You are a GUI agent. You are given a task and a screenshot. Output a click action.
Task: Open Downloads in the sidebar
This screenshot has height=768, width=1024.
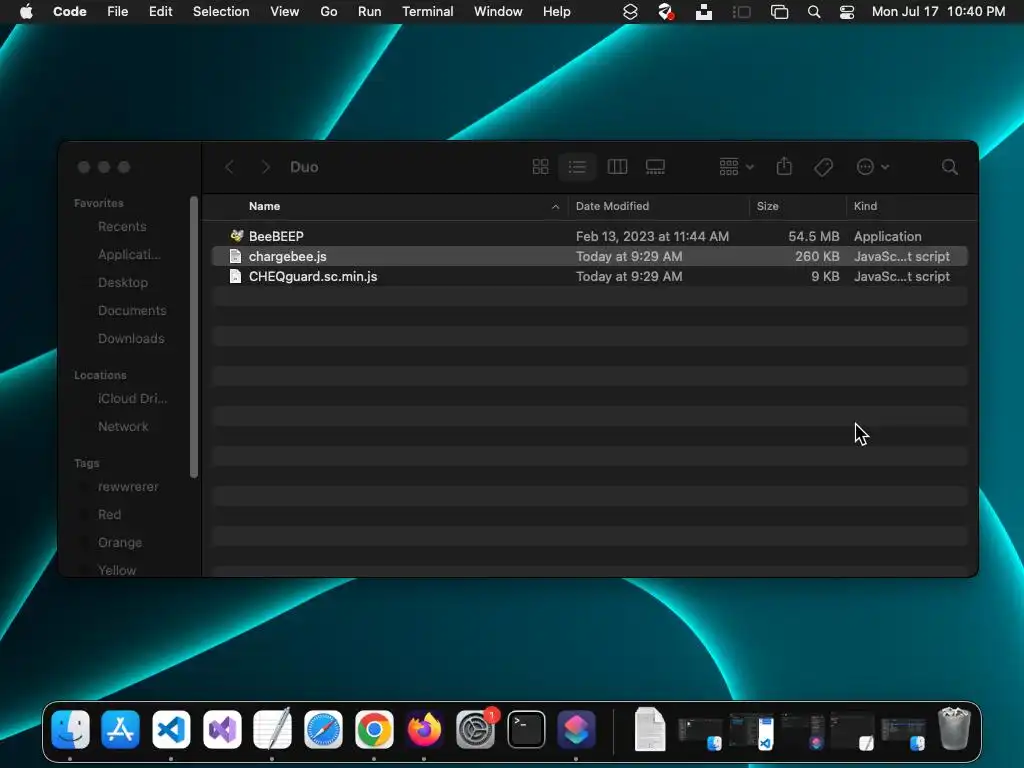[x=131, y=339]
